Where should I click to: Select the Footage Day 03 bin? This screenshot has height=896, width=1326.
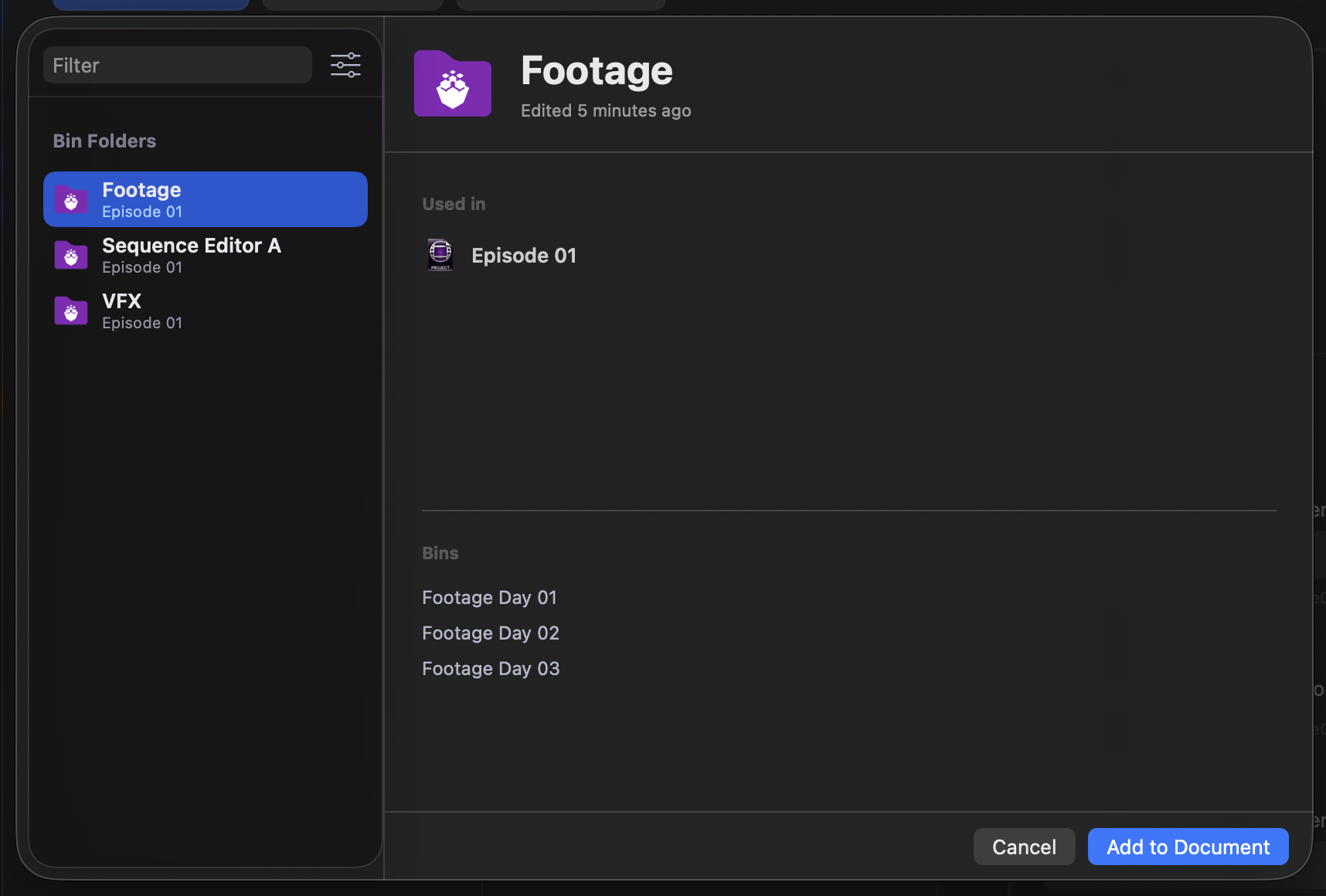point(491,669)
